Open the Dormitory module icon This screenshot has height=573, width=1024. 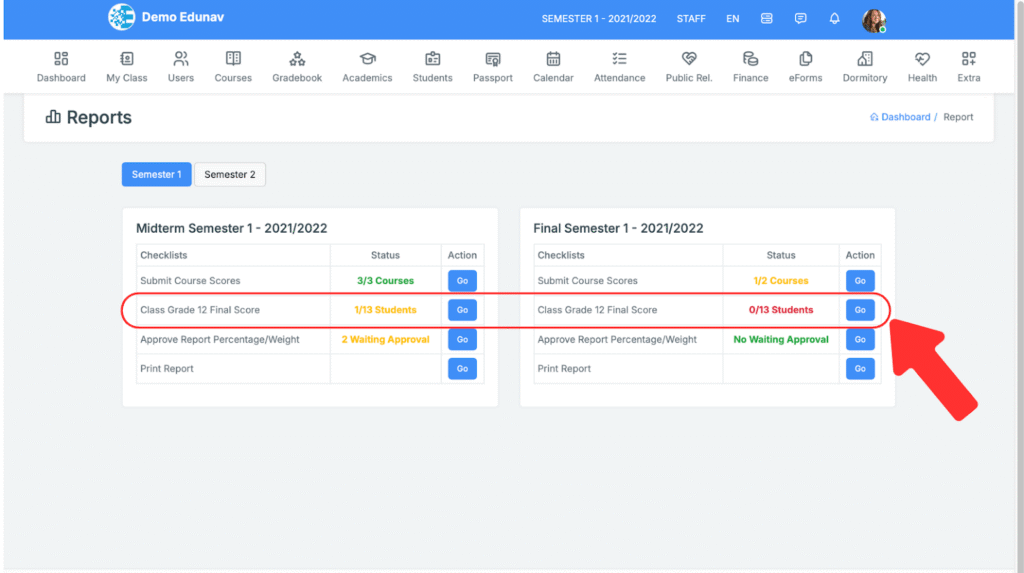point(864,59)
